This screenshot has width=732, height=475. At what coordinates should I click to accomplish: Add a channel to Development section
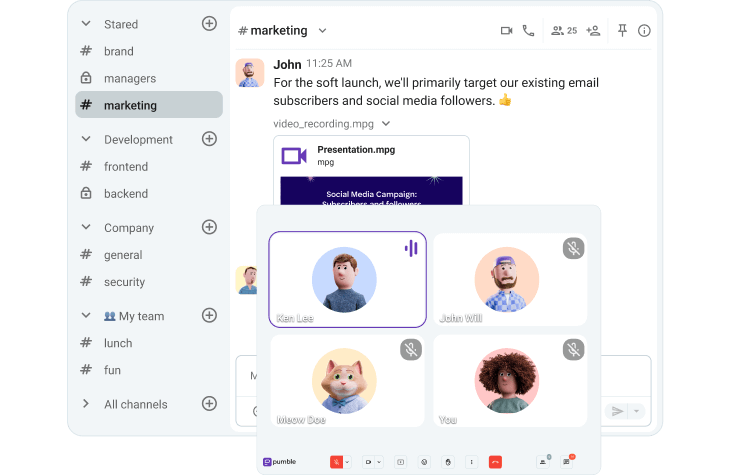pos(209,139)
